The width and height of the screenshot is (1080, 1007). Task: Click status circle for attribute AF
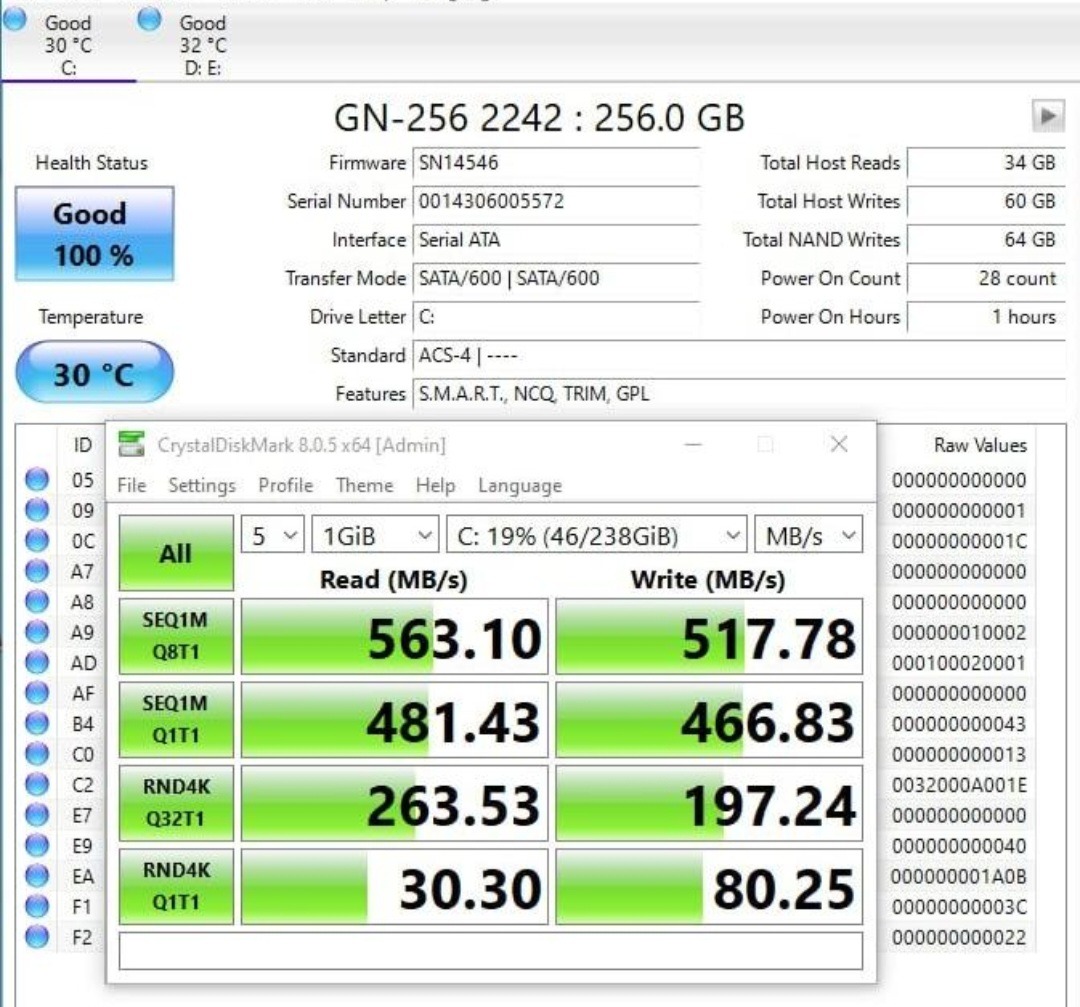pos(37,692)
